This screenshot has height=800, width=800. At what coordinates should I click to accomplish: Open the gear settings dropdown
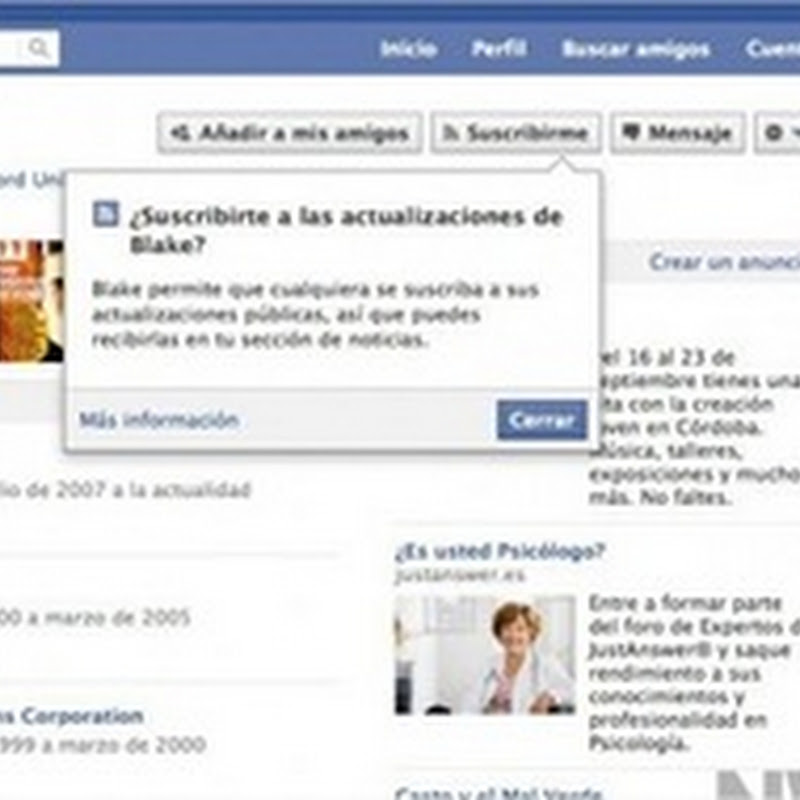(x=778, y=133)
